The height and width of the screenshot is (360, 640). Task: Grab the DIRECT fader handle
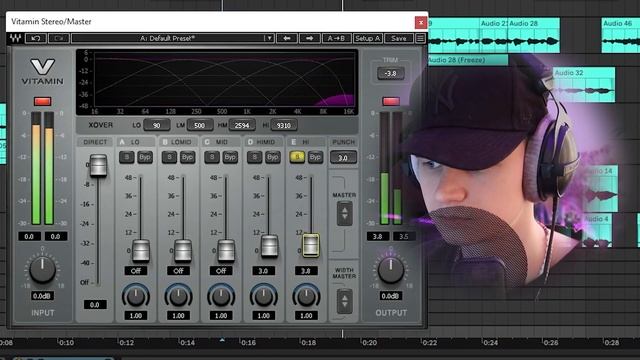click(x=98, y=166)
